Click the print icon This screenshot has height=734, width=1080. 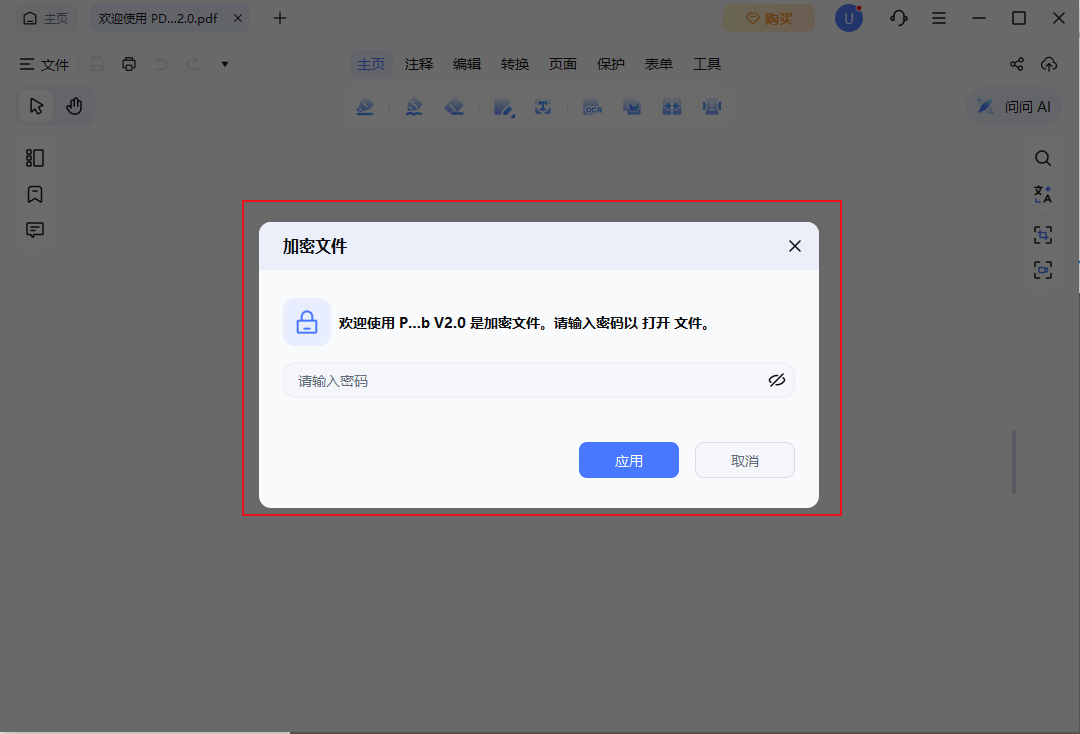[129, 64]
